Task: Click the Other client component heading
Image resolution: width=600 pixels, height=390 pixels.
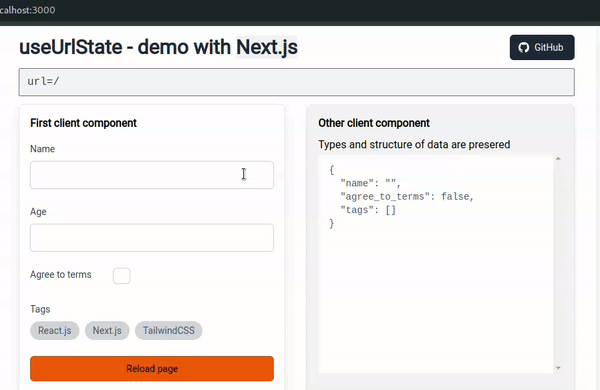Action: point(374,123)
